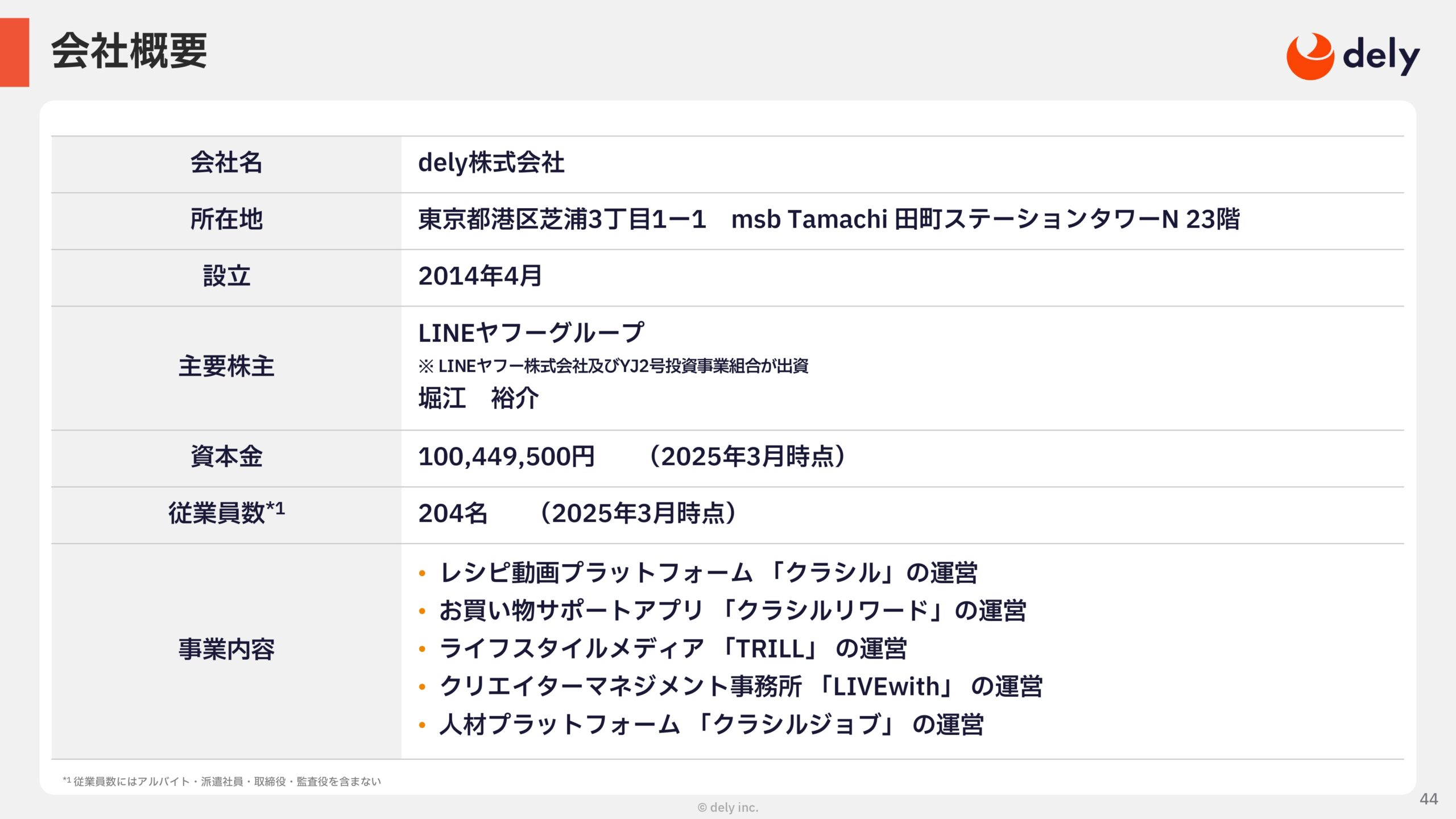Viewport: 1456px width, 819px height.
Task: Select the address starting with 東京都港区芝浦
Action: [x=829, y=220]
